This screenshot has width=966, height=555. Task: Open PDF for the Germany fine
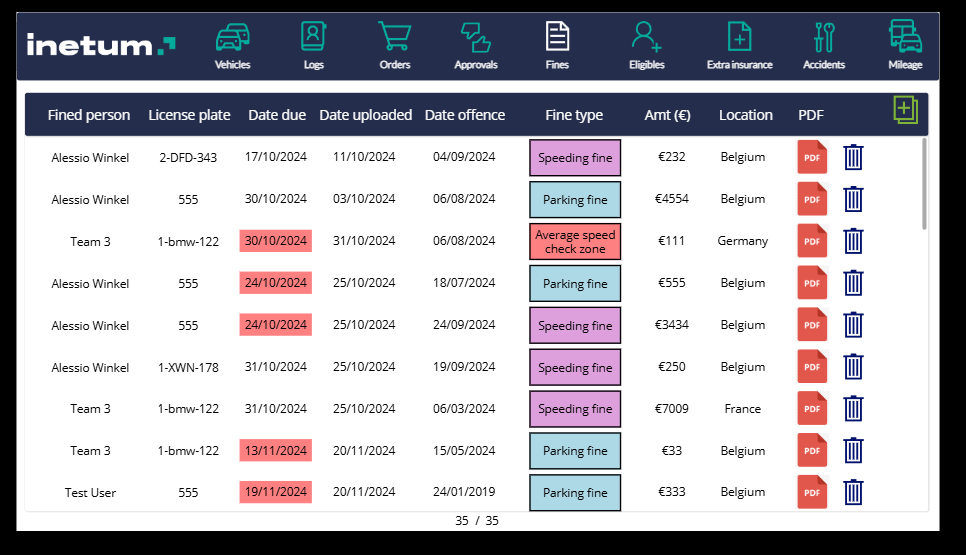pyautogui.click(x=812, y=242)
